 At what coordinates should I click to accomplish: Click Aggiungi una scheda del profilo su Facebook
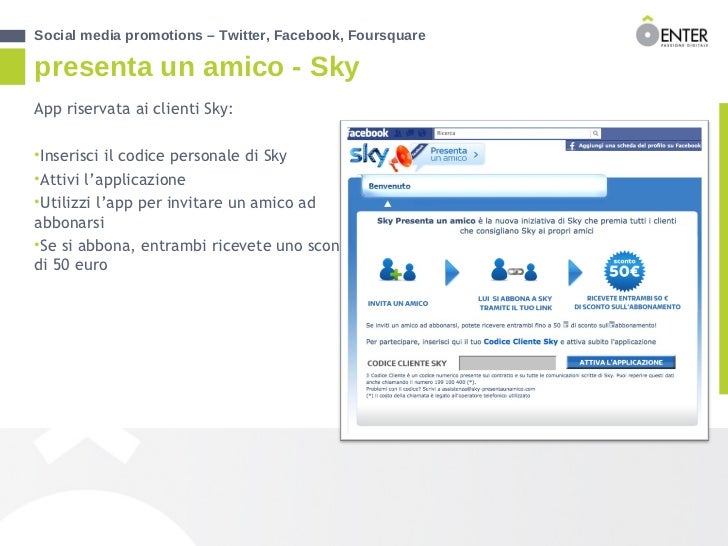[633, 146]
